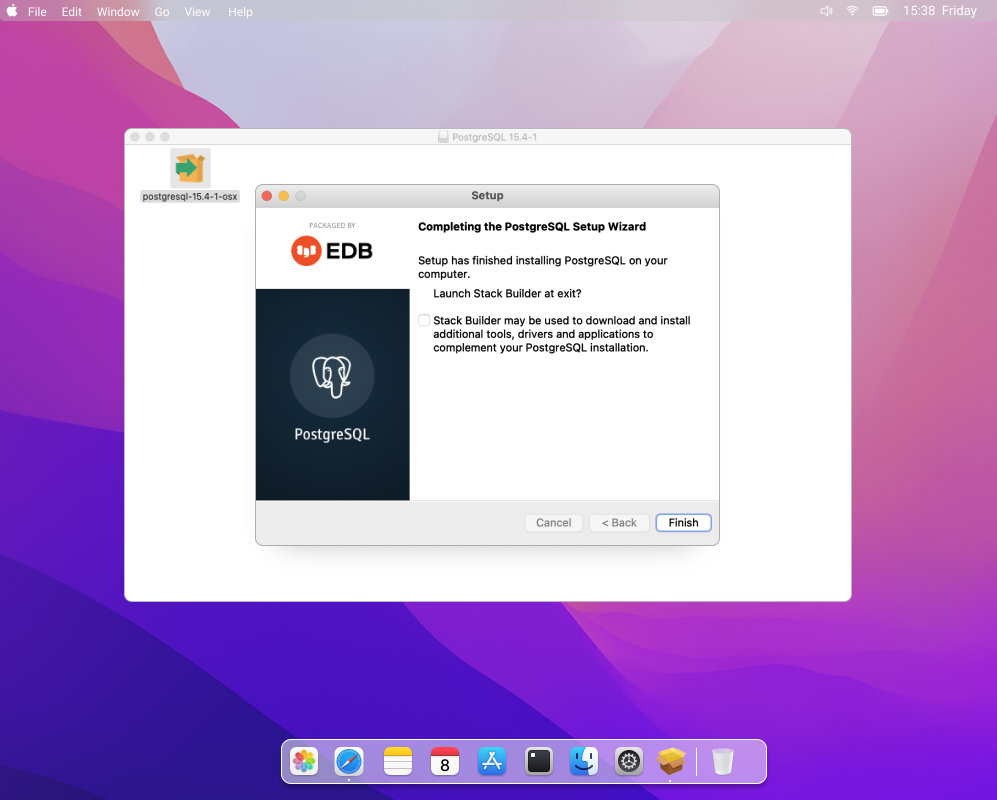Image resolution: width=997 pixels, height=800 pixels.
Task: Click the PostgreSQL elephant logo in the wizard
Action: pyautogui.click(x=332, y=377)
